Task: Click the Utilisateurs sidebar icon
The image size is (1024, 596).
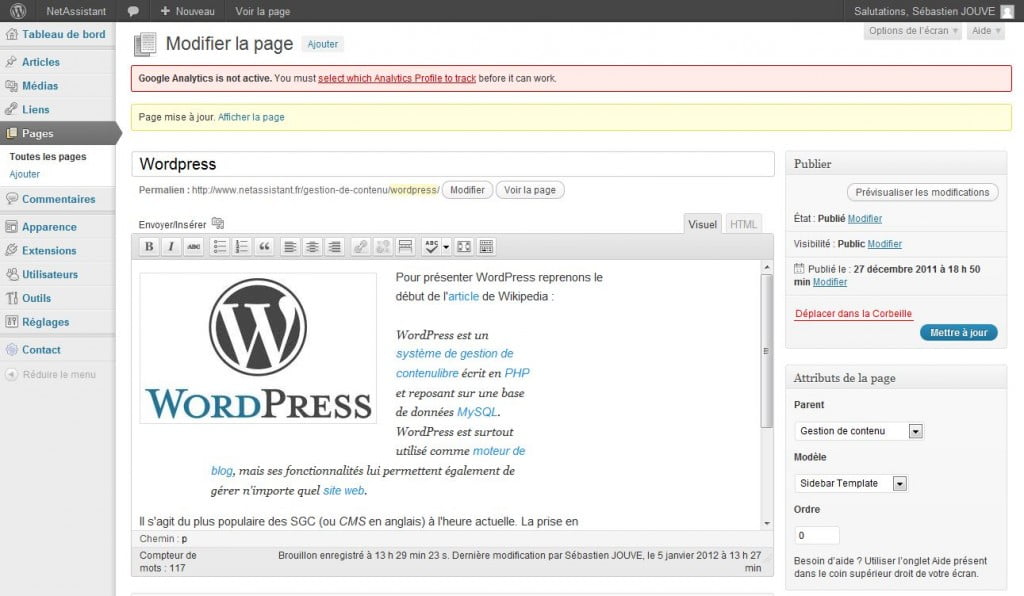Action: 11,274
